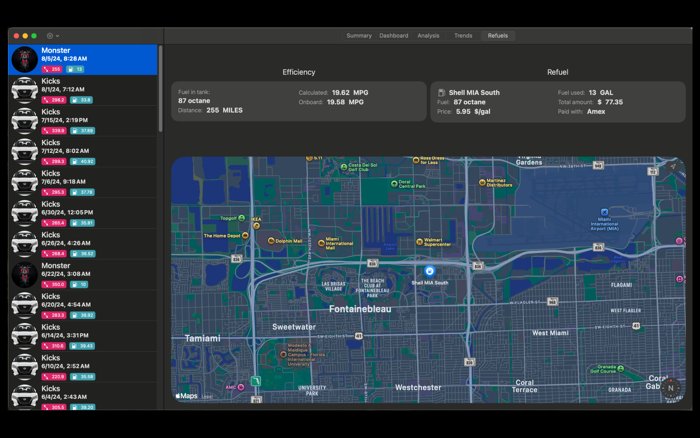The image size is (700, 438).
Task: Click the IKEA map marker
Action: pos(256,226)
